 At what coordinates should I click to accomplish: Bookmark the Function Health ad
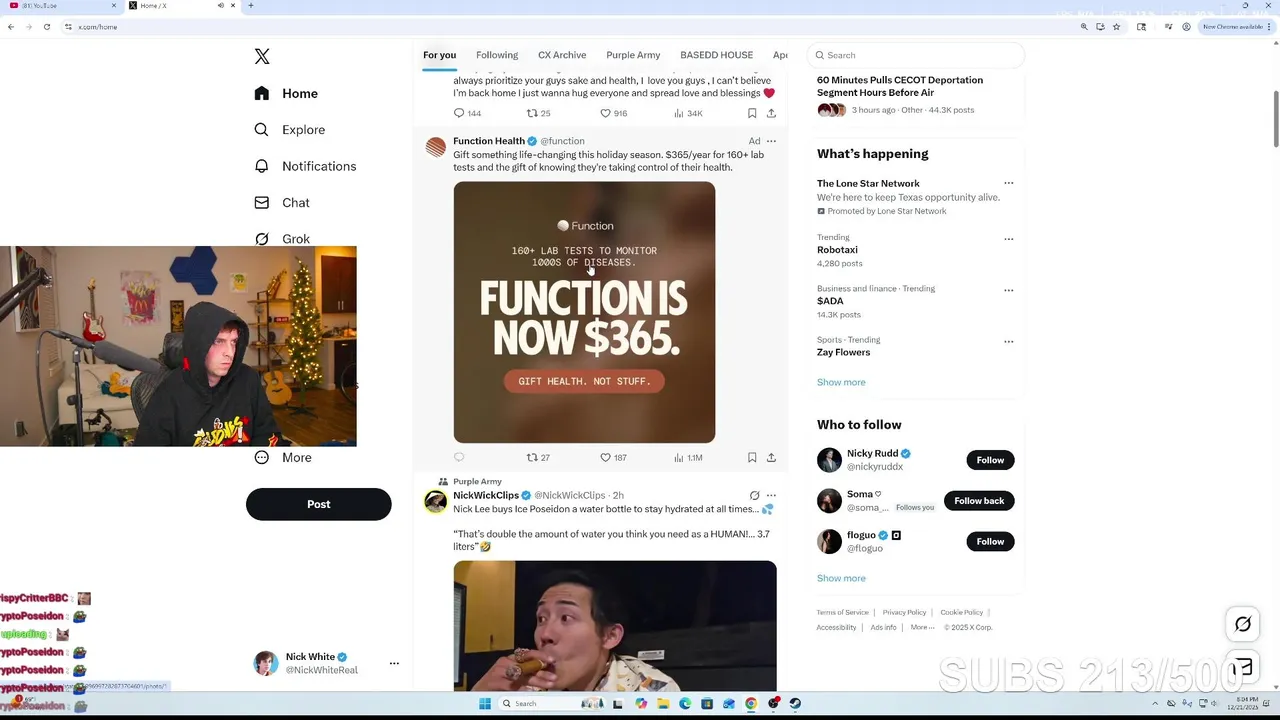click(752, 457)
